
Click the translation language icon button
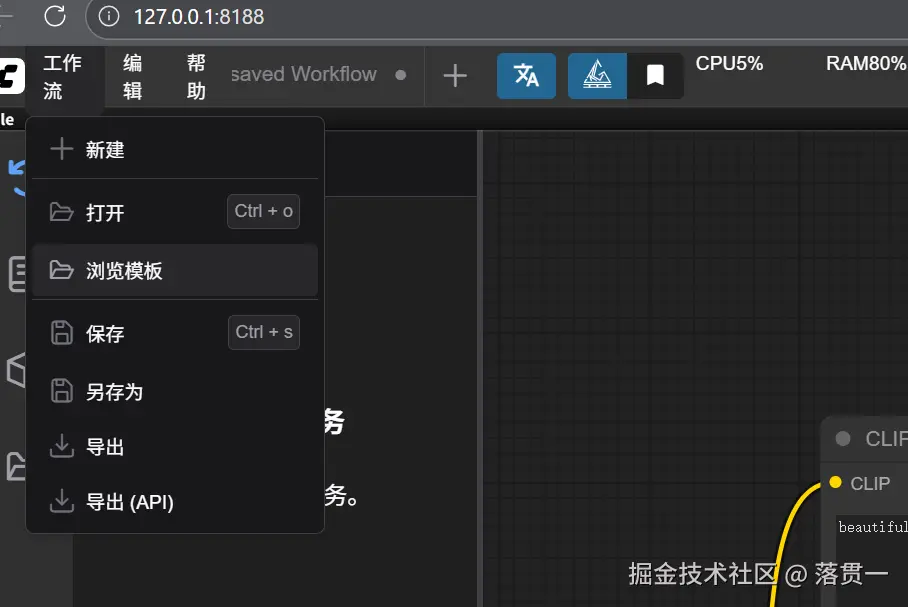526,76
